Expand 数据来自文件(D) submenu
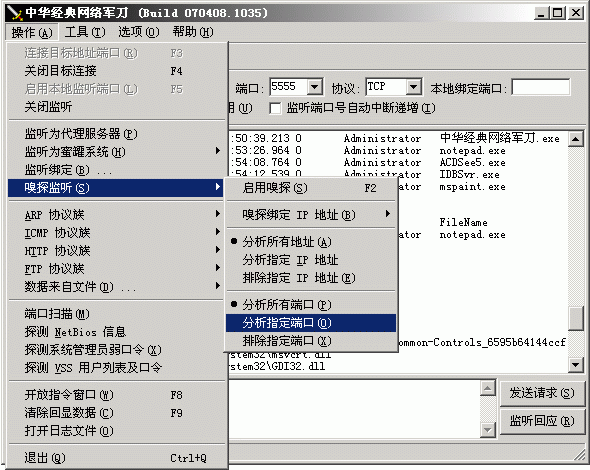Screen dimensions: 590x470 coord(116,287)
